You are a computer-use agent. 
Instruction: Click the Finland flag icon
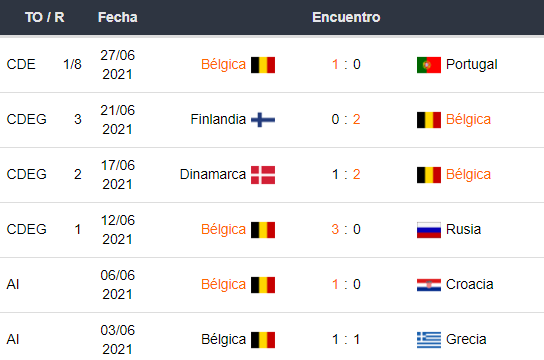(263, 120)
